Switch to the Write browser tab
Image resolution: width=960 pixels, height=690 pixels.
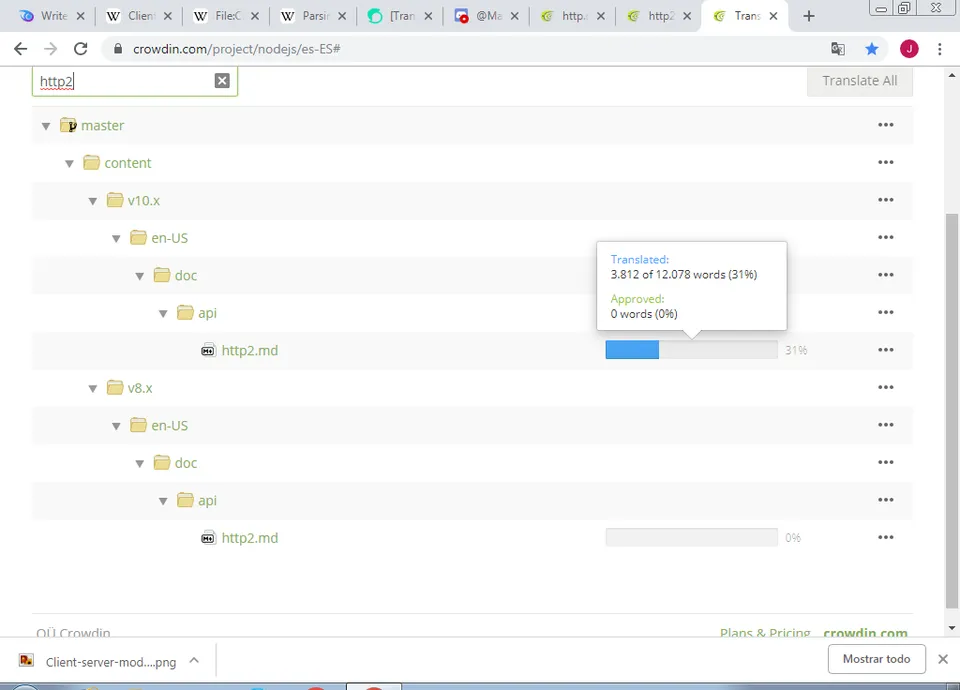[x=49, y=16]
